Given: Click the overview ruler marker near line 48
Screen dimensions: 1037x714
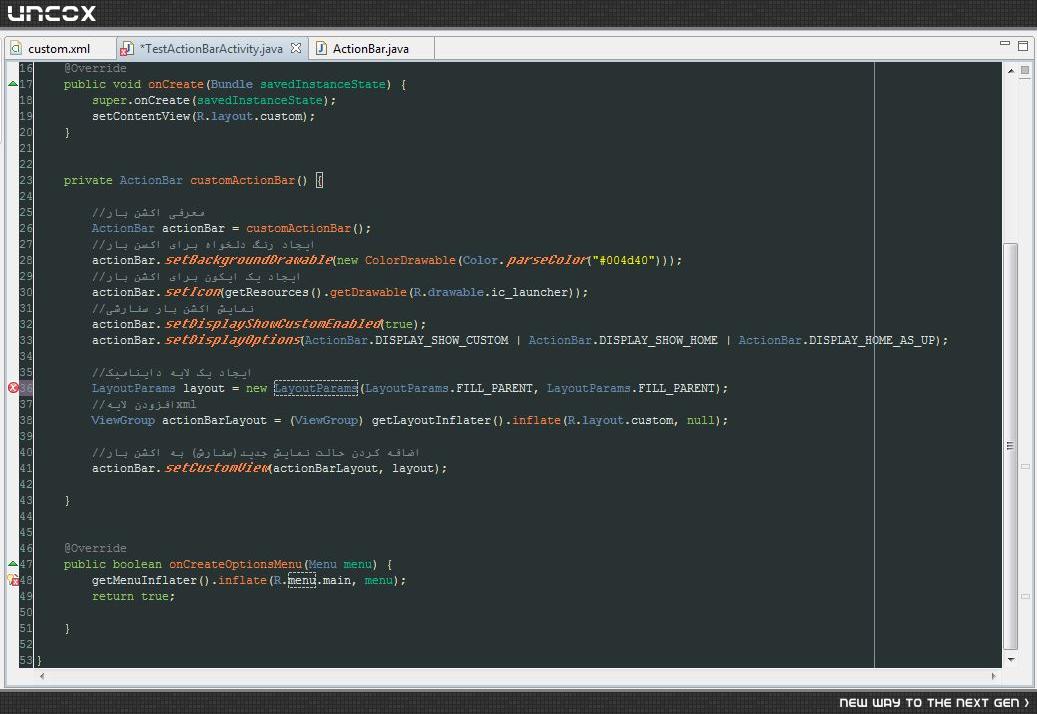Looking at the screenshot, I should tap(1025, 597).
